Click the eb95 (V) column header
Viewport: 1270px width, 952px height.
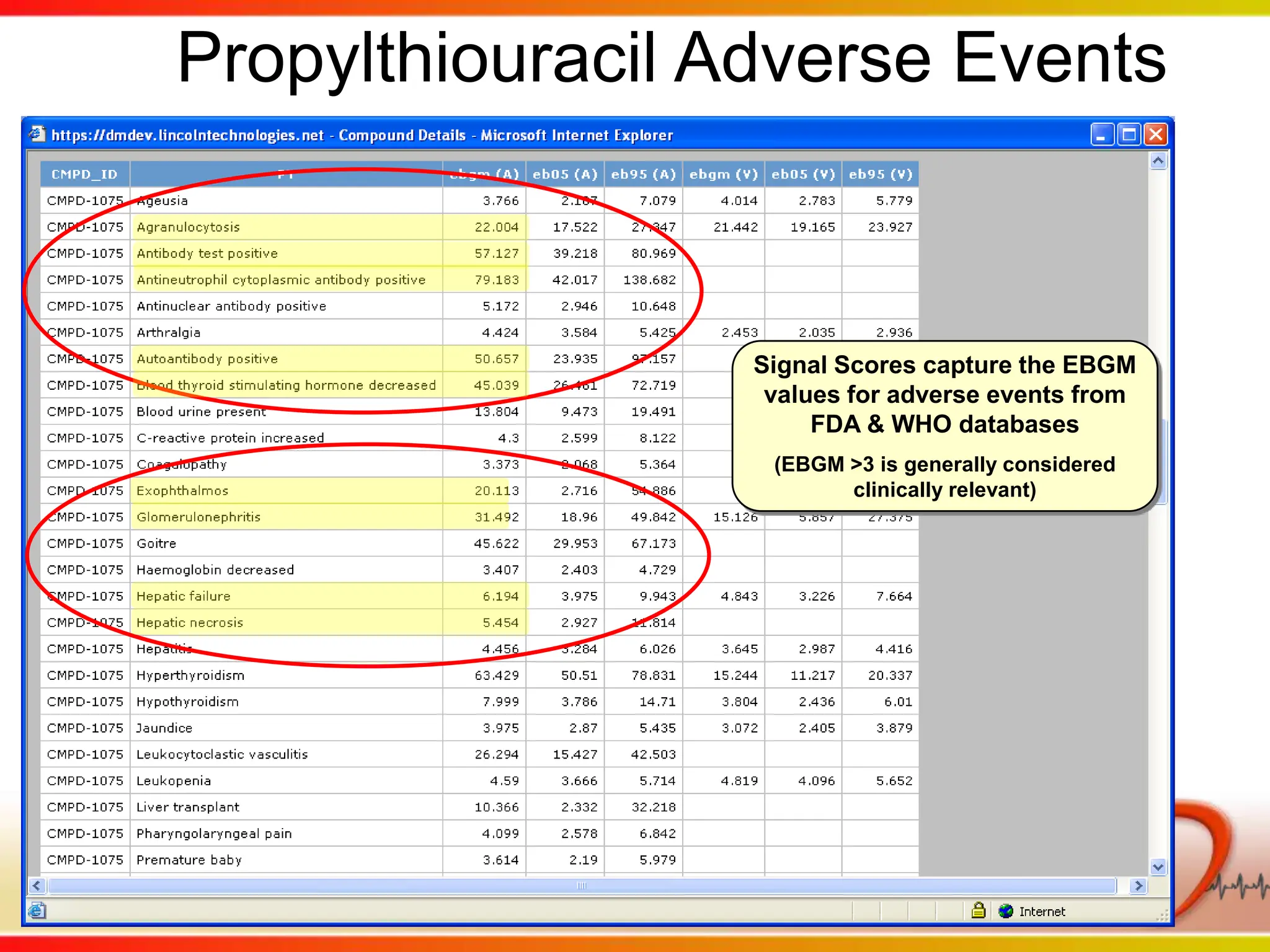point(880,174)
